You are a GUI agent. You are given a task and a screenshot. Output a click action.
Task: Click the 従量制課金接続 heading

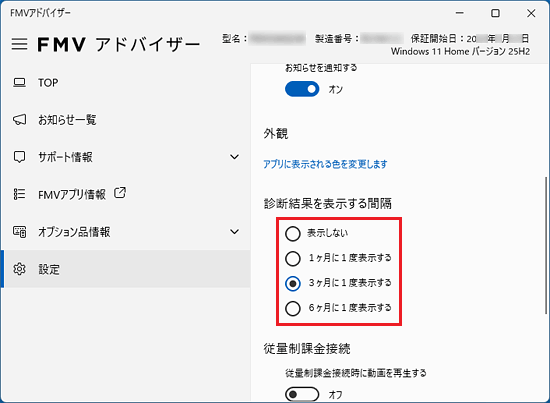307,349
